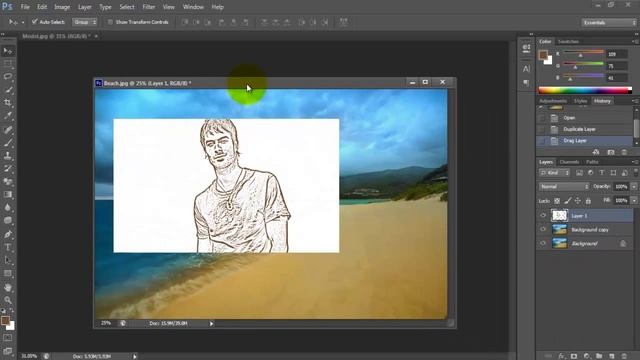The image size is (640, 360).
Task: Select the Gradient tool
Action: pos(8,195)
